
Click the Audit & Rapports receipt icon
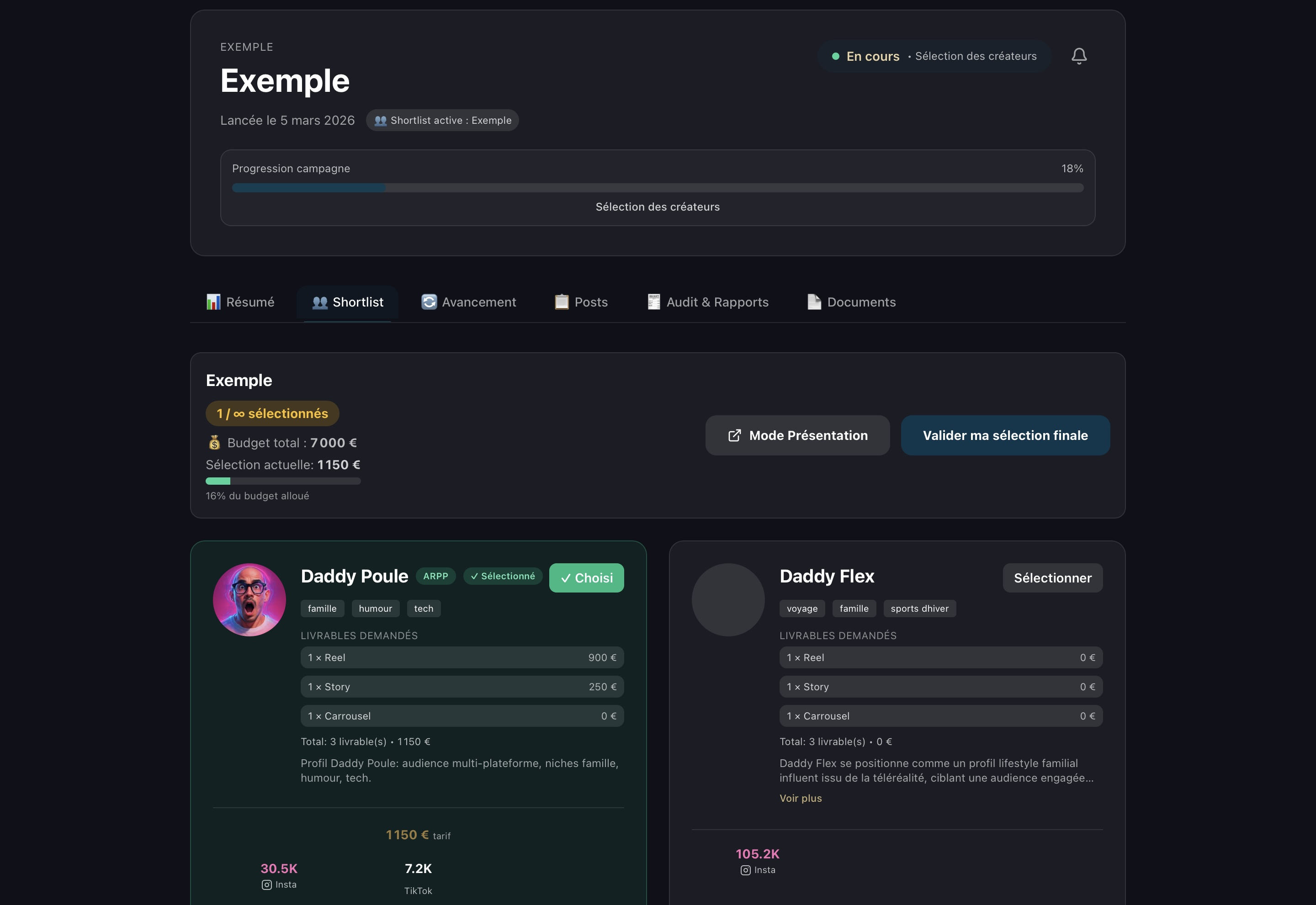(654, 302)
